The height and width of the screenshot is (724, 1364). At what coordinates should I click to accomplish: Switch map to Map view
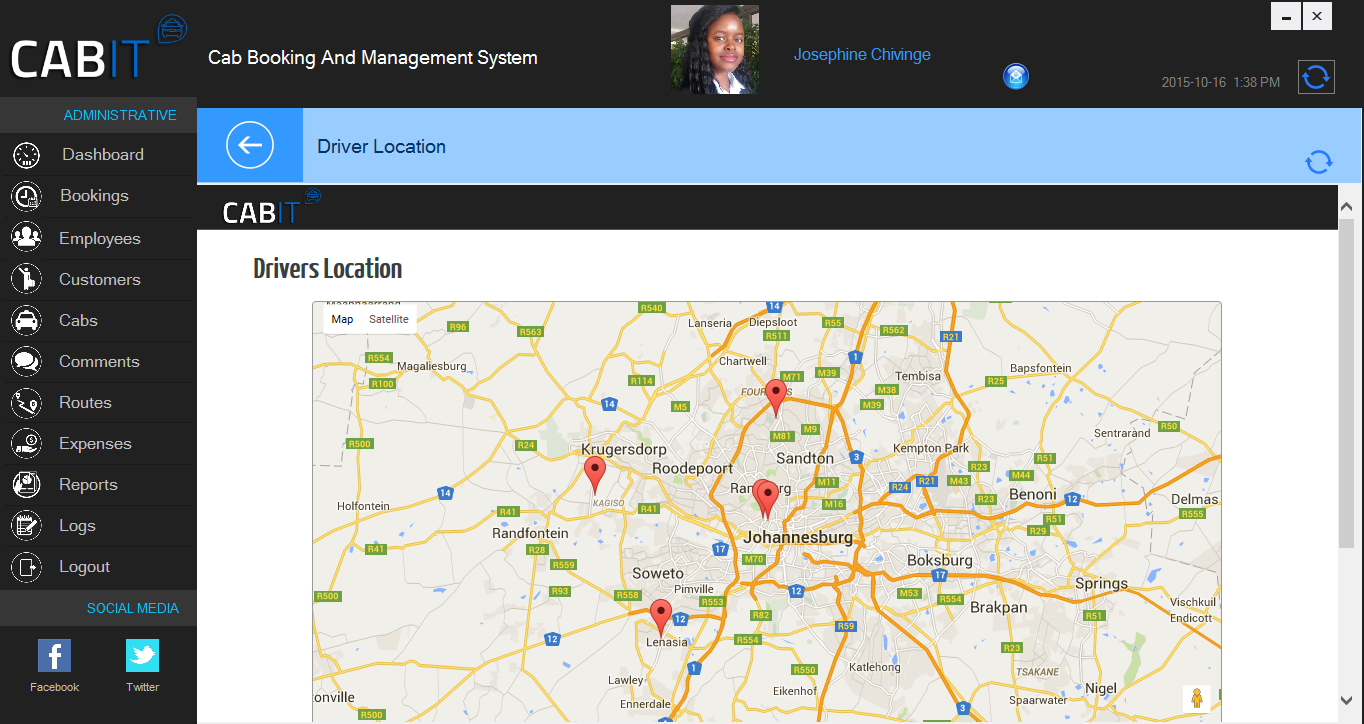point(343,319)
